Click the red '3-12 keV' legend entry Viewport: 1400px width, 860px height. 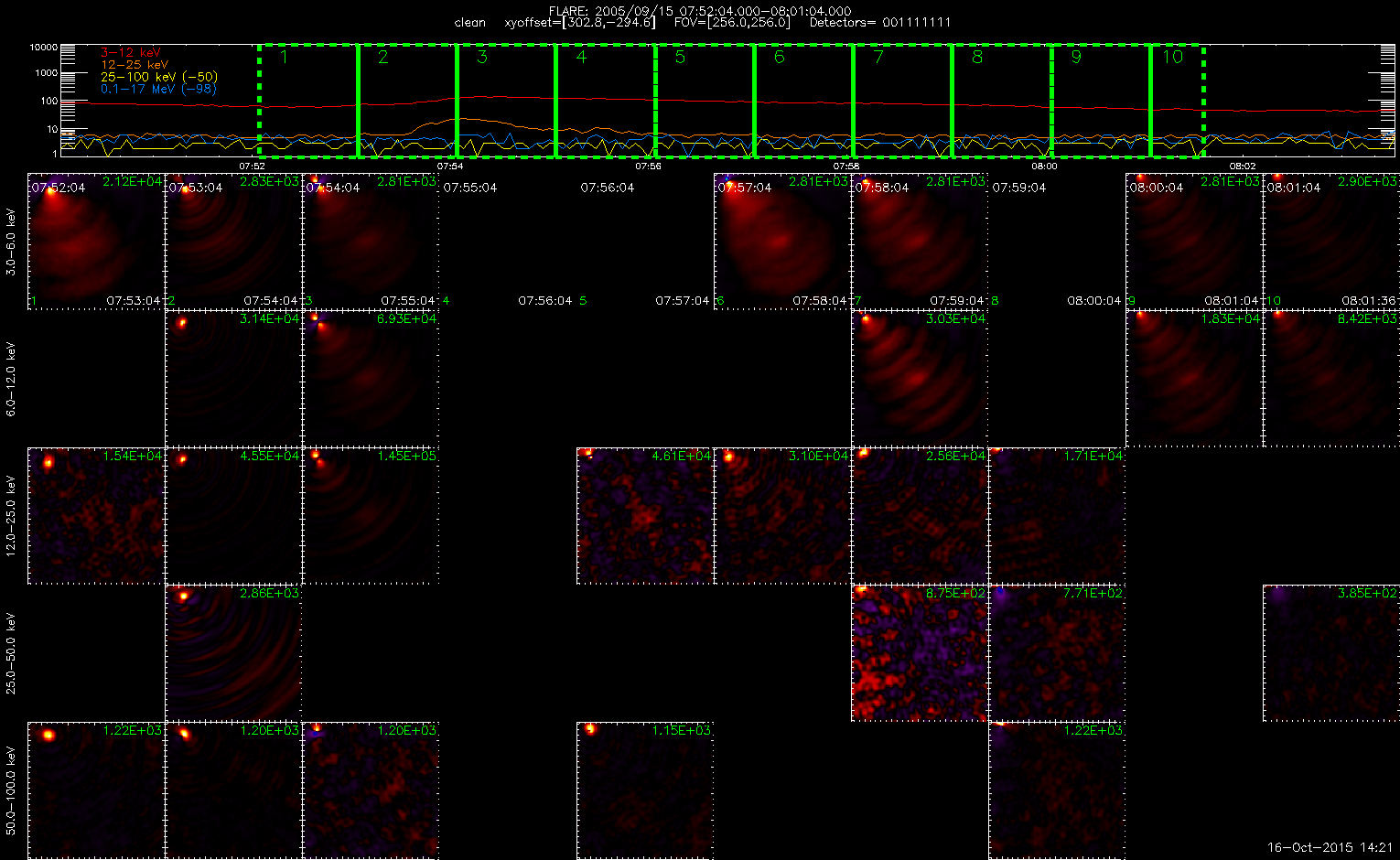(x=131, y=53)
